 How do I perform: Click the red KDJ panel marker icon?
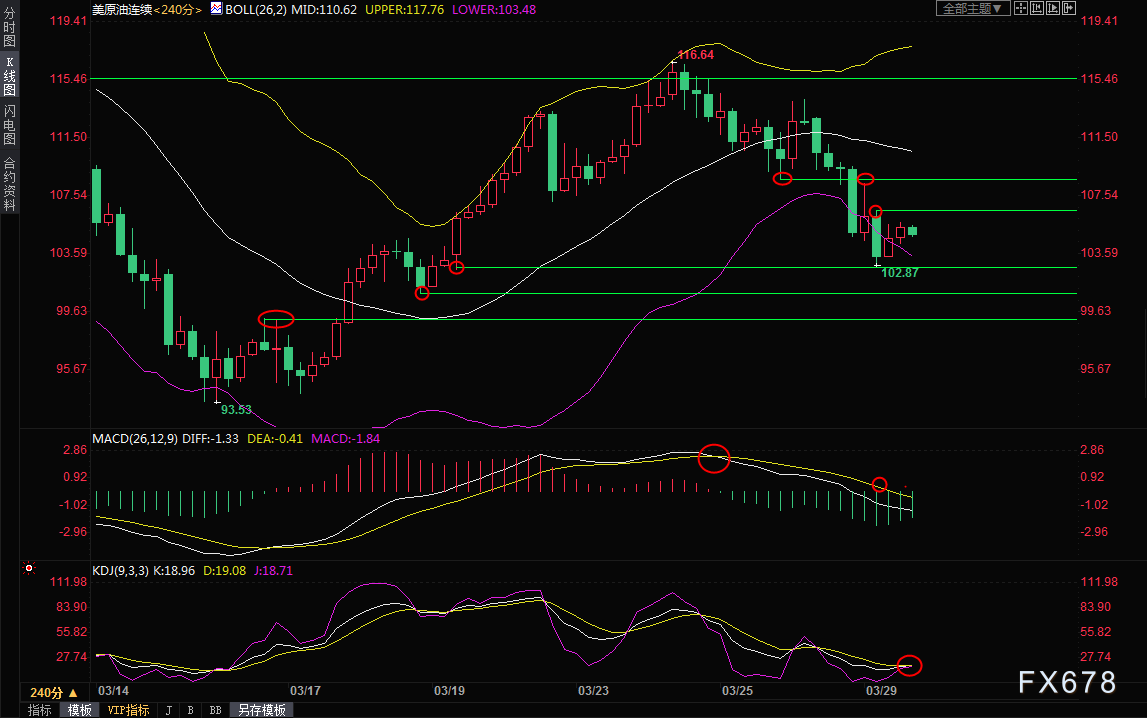29,568
